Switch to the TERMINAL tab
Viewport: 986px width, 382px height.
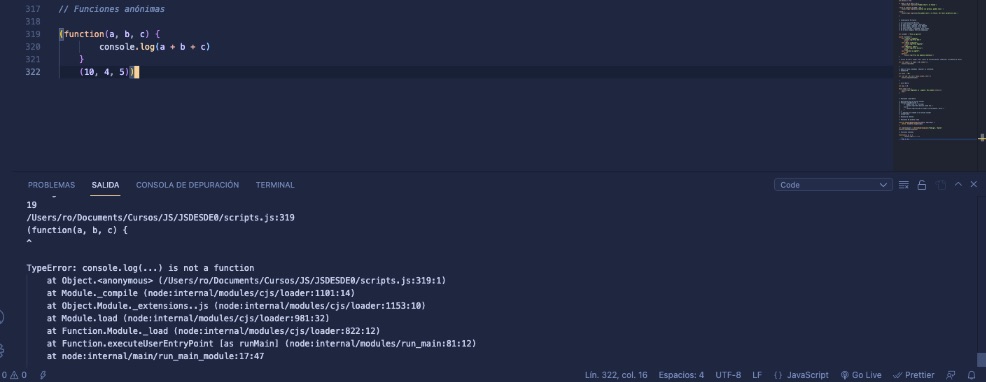click(275, 185)
